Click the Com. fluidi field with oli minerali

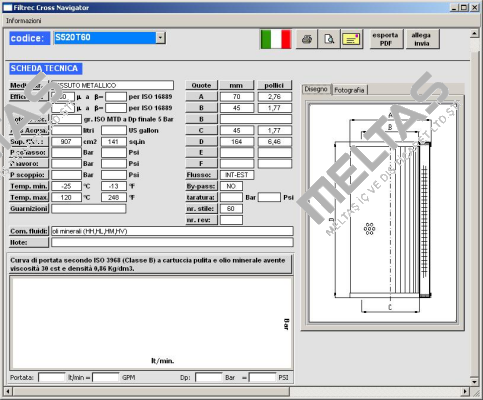172,231
